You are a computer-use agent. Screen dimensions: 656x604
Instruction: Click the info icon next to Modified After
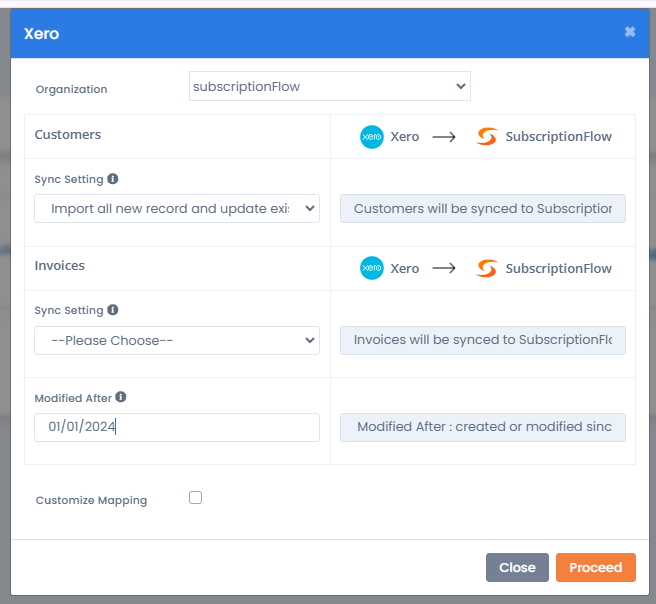(x=120, y=397)
